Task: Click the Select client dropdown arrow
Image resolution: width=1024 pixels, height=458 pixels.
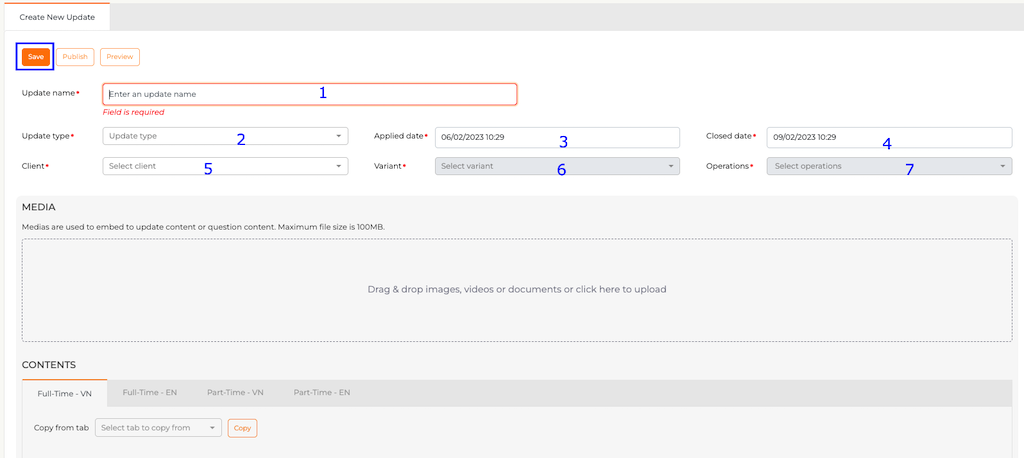Action: click(x=339, y=166)
